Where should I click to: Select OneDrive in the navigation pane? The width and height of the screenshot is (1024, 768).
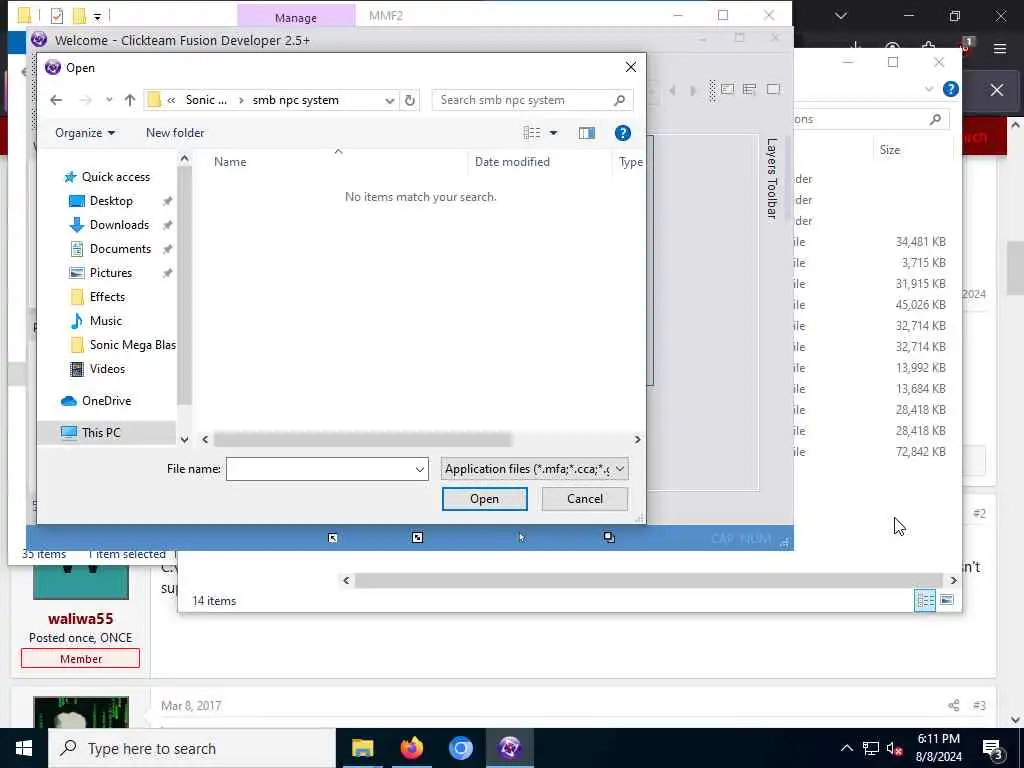pyautogui.click(x=106, y=401)
